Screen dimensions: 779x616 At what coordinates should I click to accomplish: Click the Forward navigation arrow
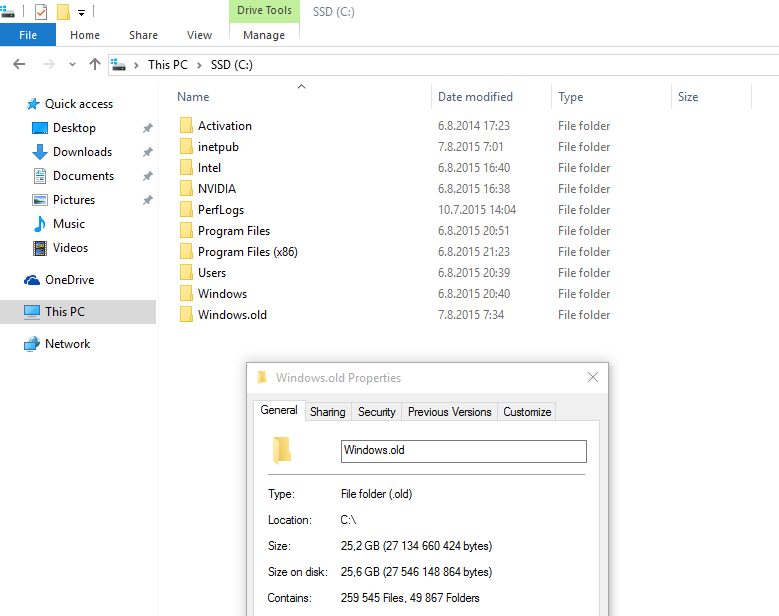(48, 64)
